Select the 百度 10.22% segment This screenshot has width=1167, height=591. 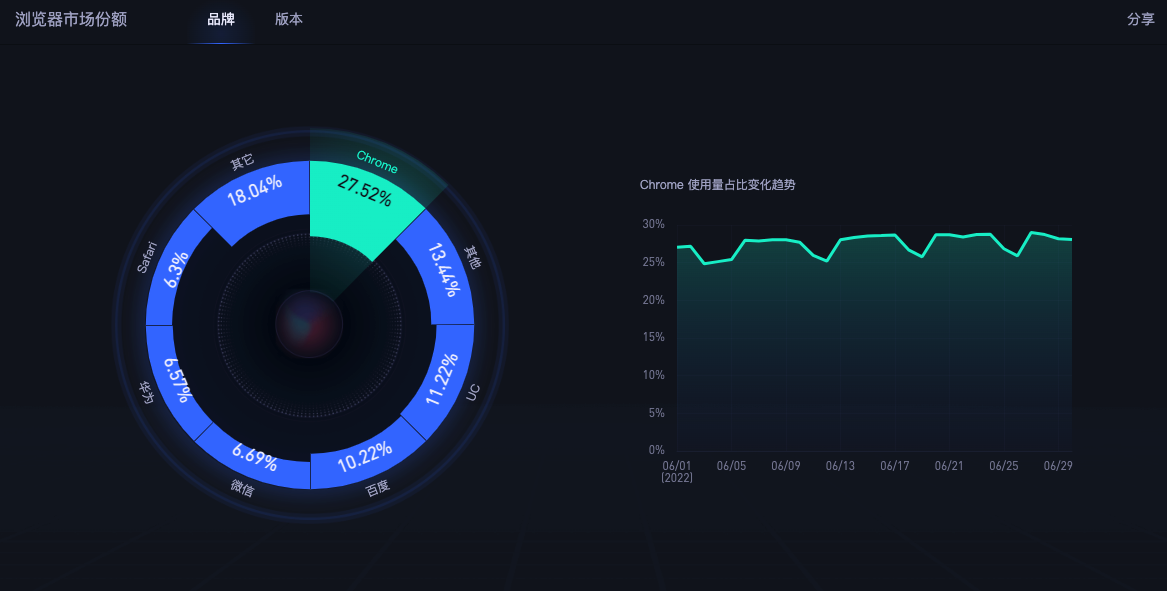[x=364, y=458]
